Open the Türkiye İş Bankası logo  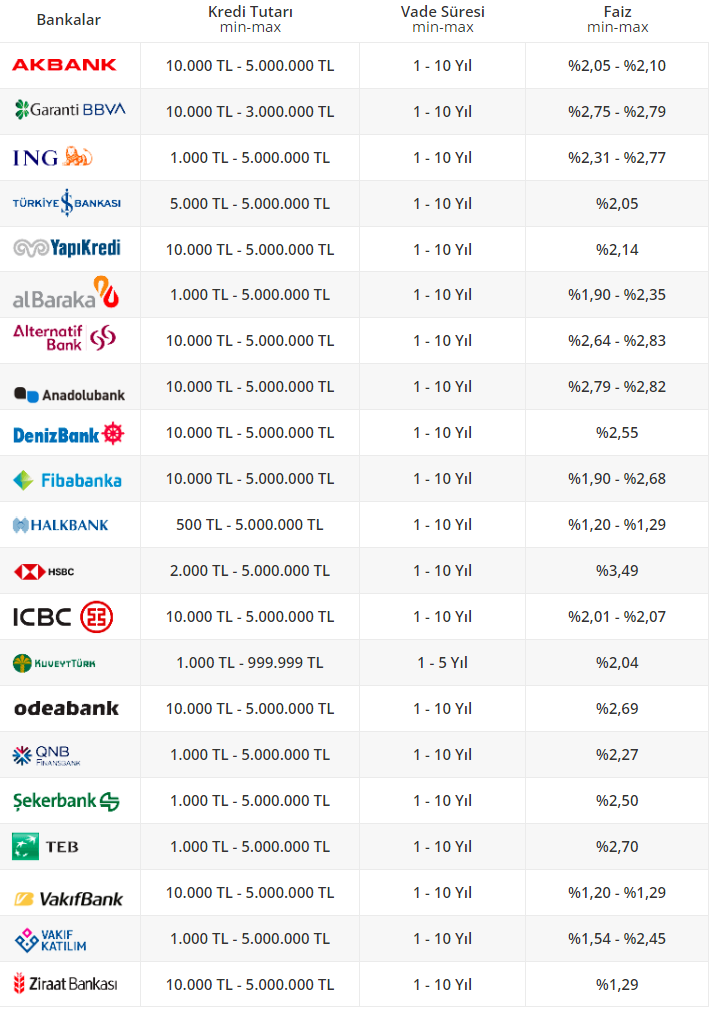(66, 203)
